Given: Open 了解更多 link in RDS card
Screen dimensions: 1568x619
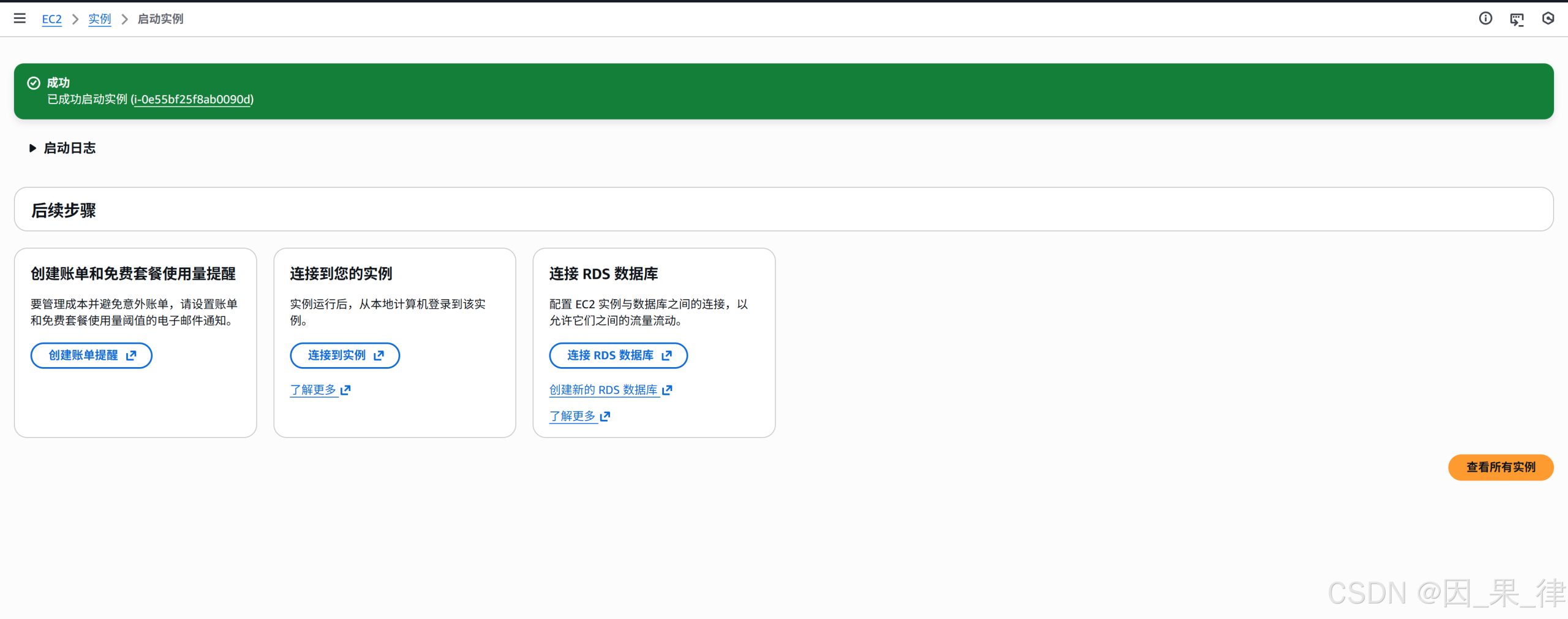Looking at the screenshot, I should point(573,416).
